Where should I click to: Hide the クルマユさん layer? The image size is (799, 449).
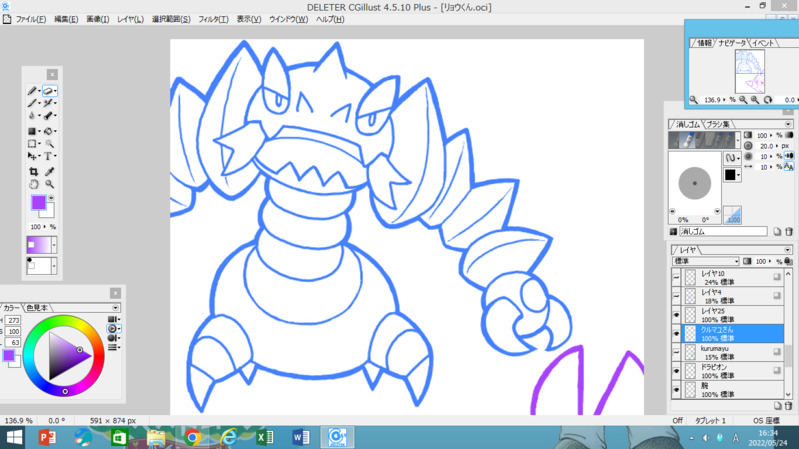pos(676,334)
